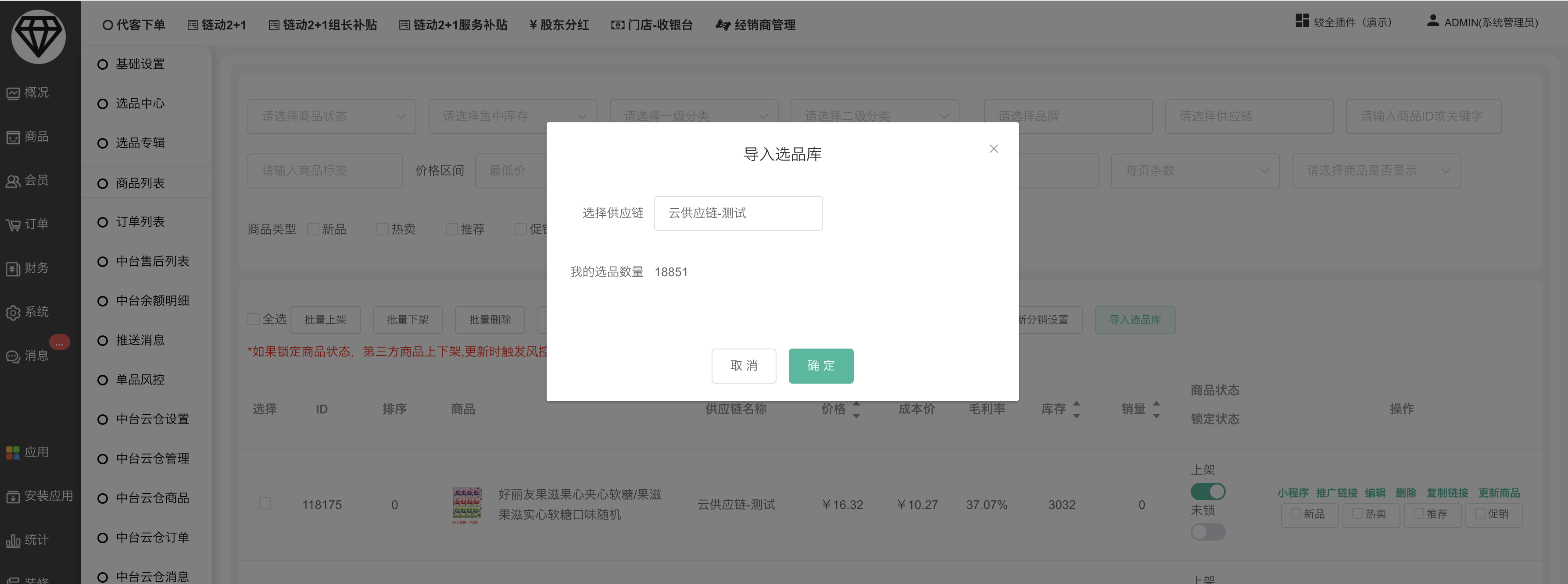Check the 全选 select-all checkbox
1568x584 pixels.
tap(254, 319)
